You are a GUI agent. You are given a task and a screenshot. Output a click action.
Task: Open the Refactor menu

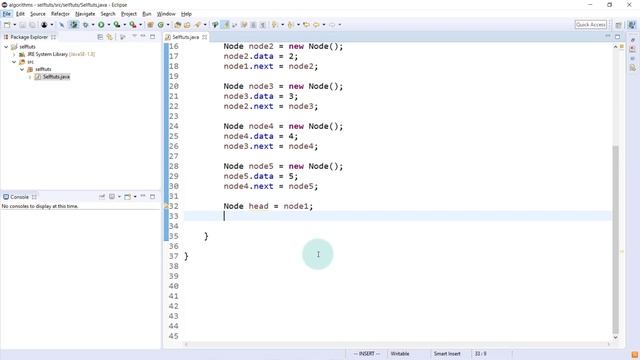tap(60, 14)
